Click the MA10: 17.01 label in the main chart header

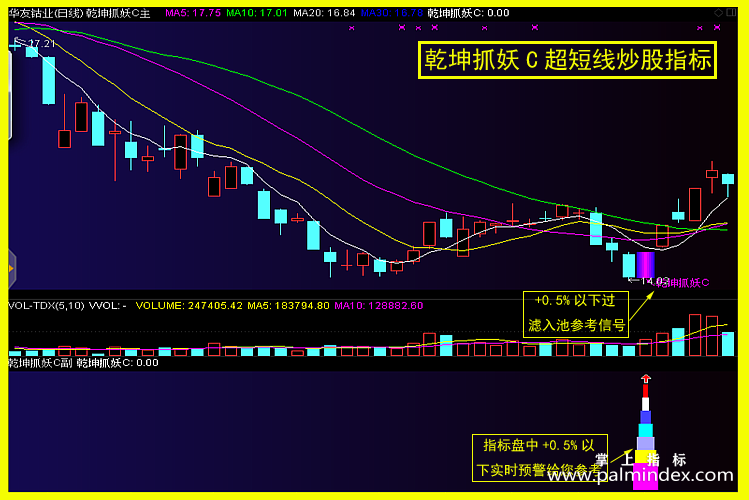[x=257, y=13]
